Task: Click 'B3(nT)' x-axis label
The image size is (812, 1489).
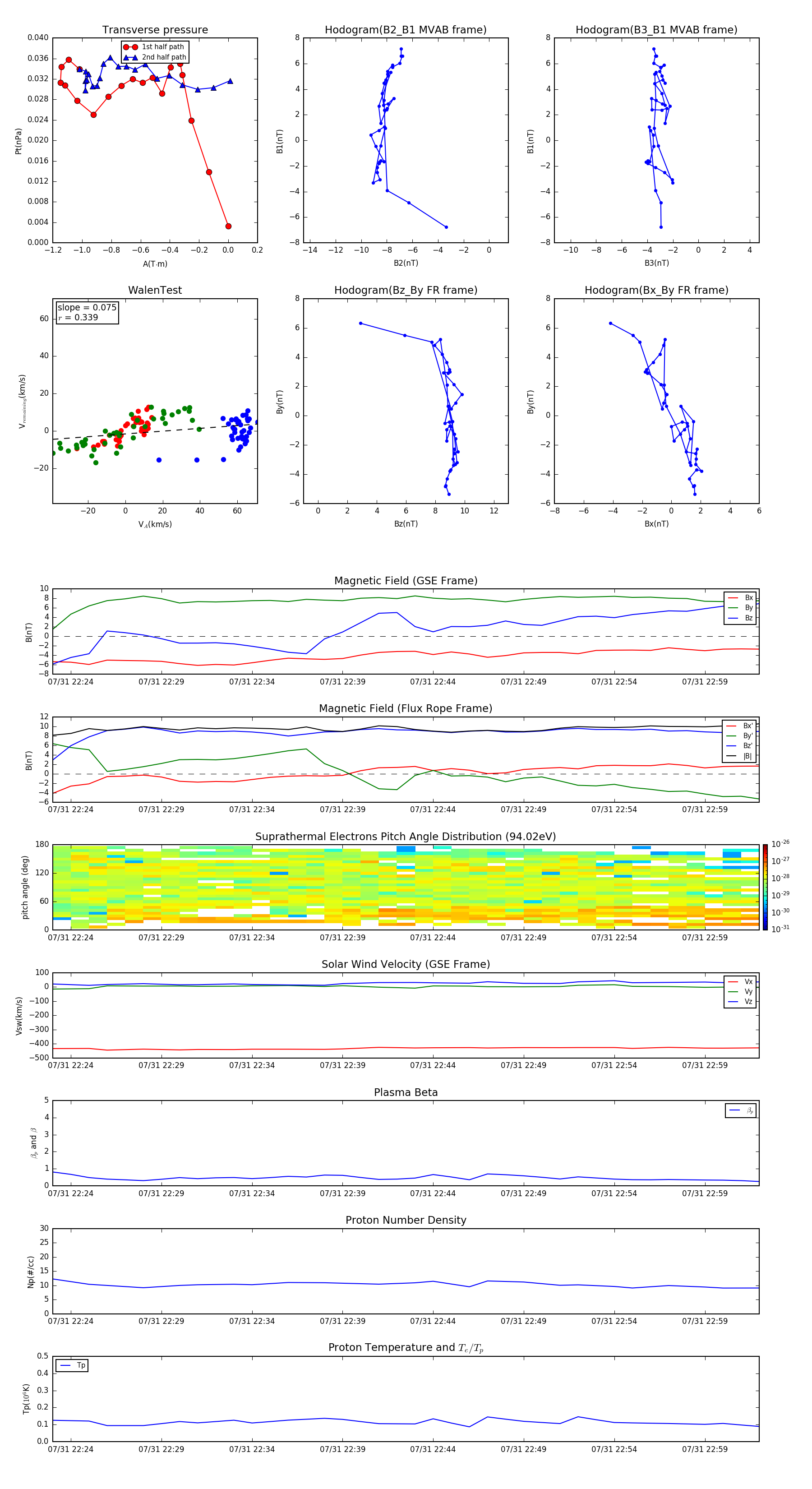Action: (x=656, y=263)
